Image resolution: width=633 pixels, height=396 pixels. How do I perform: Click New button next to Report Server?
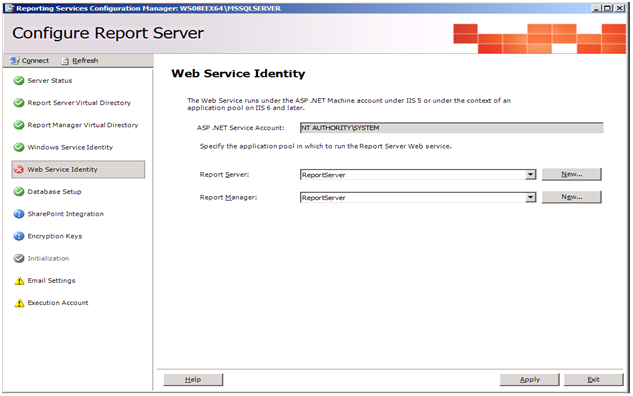pyautogui.click(x=571, y=174)
